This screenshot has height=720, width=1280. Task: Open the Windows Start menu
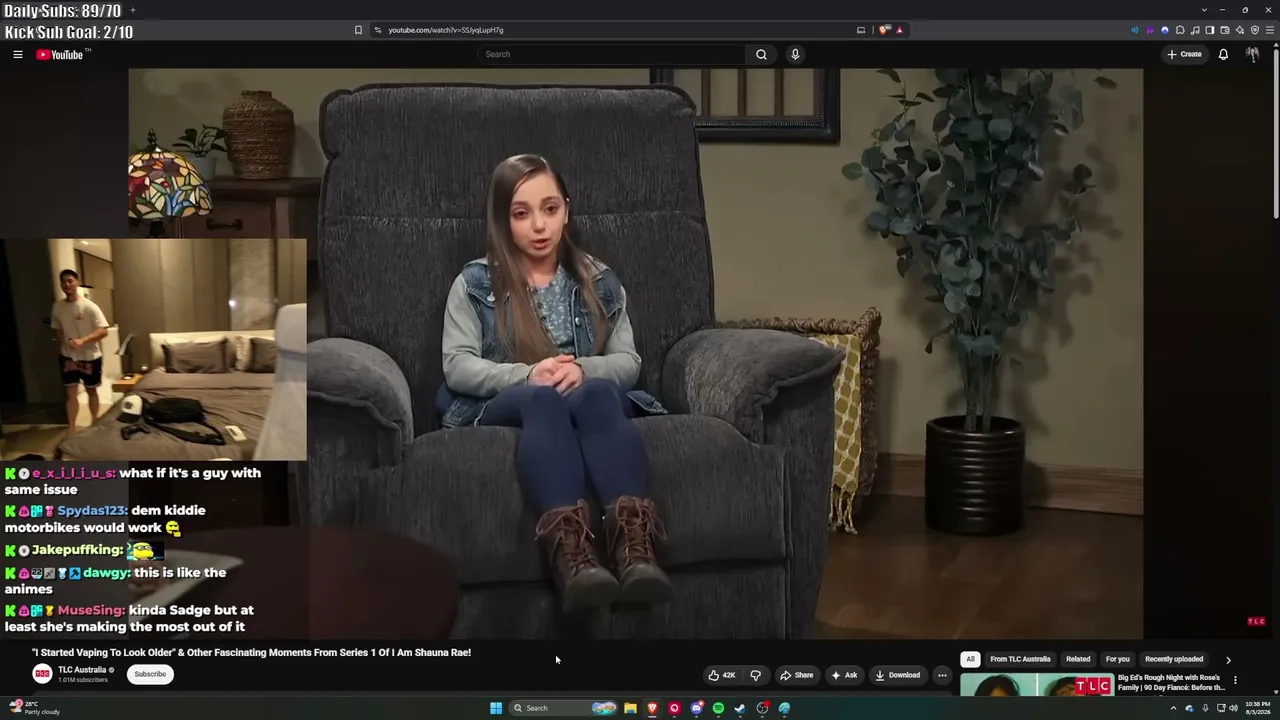coord(496,708)
